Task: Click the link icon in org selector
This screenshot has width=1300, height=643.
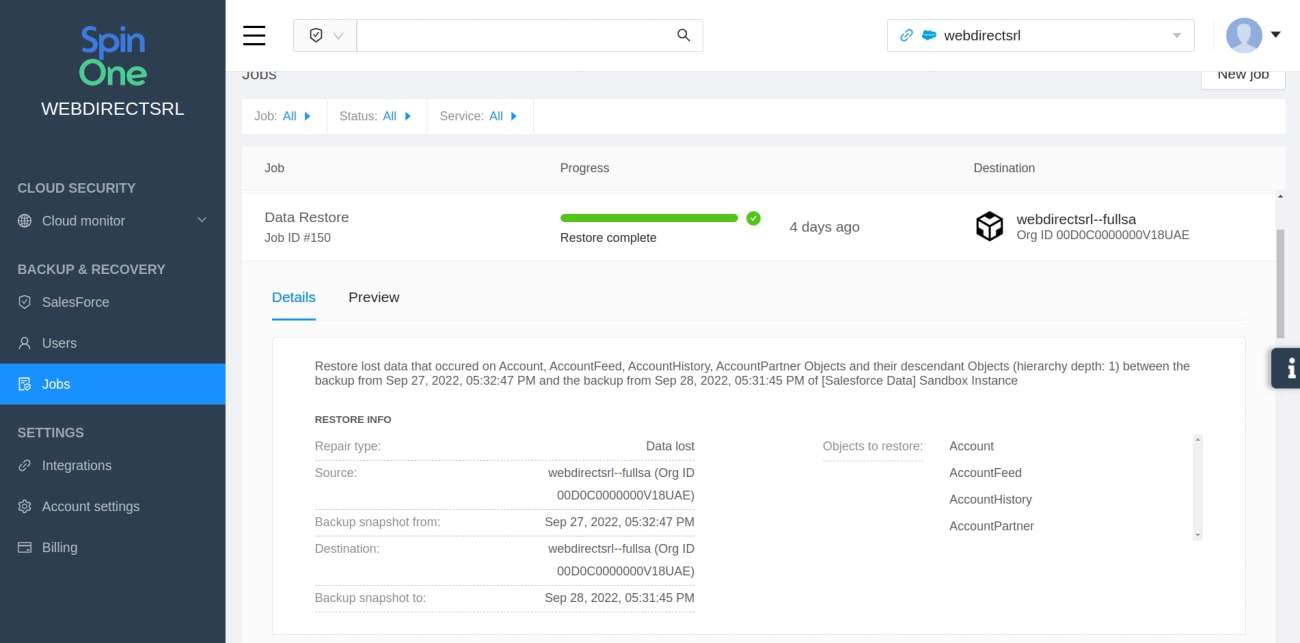Action: pyautogui.click(x=906, y=35)
